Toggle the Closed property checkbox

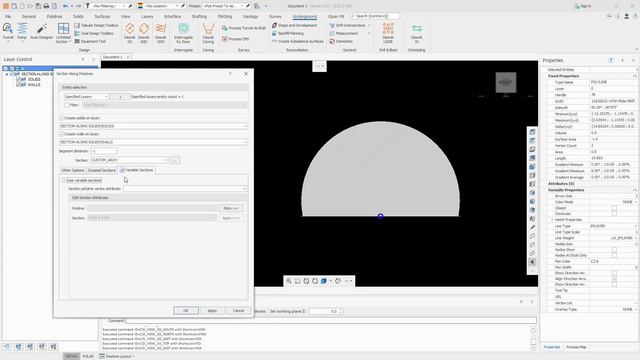[614, 208]
